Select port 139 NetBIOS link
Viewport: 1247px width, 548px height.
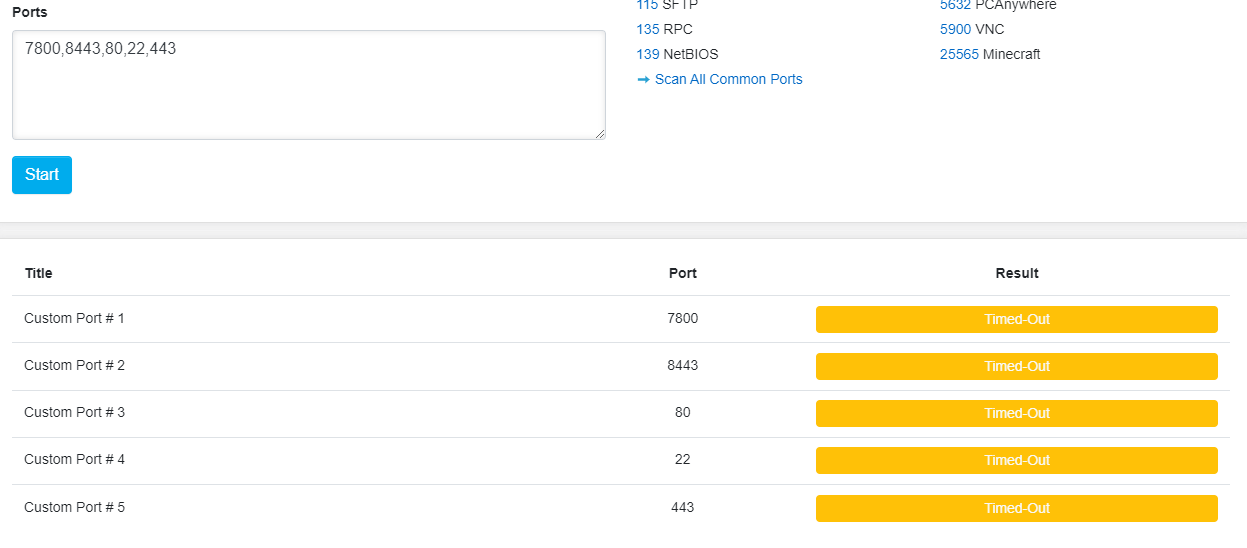647,54
